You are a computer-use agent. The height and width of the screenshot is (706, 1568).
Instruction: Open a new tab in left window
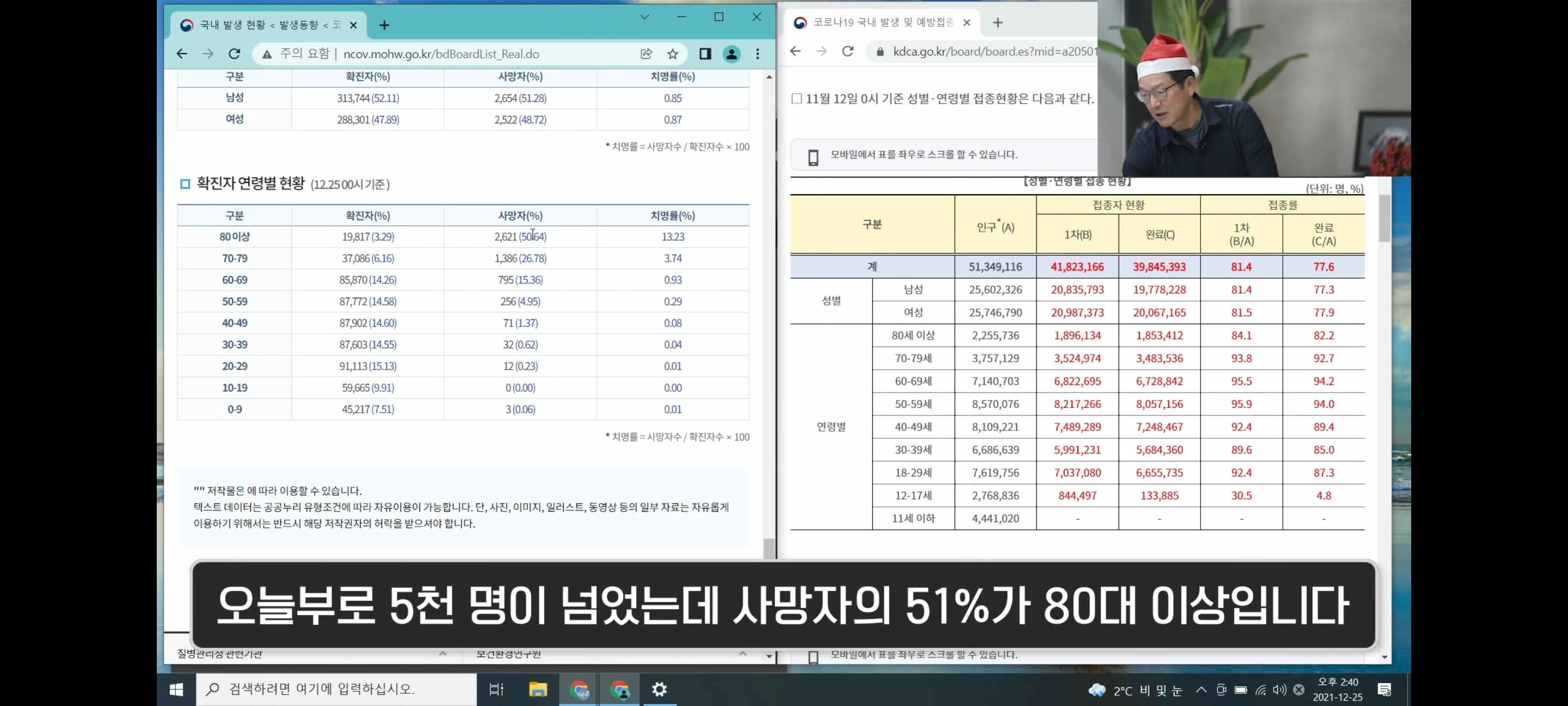384,25
